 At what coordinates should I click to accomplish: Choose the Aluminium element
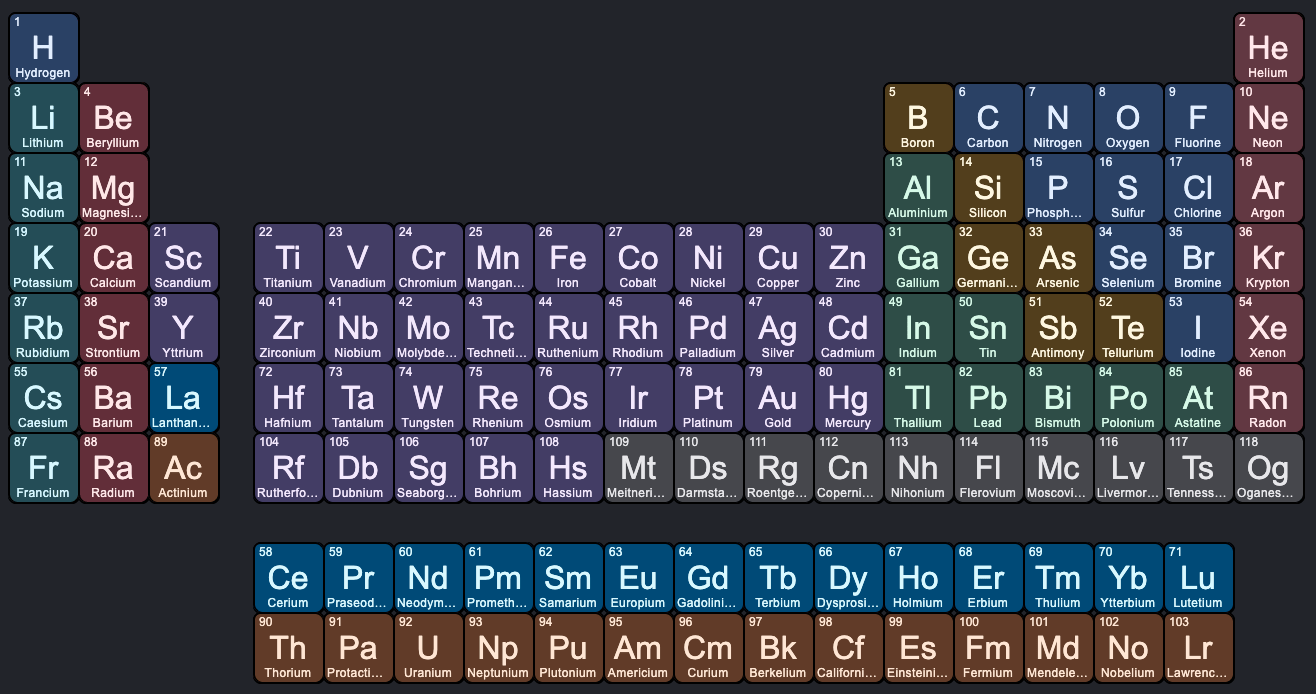(918, 188)
